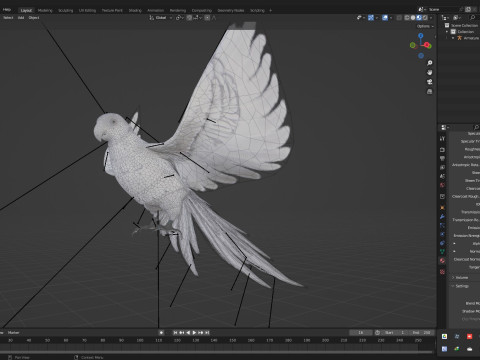The image size is (480, 360).
Task: Add a new workspace with plus button
Action: point(270,10)
